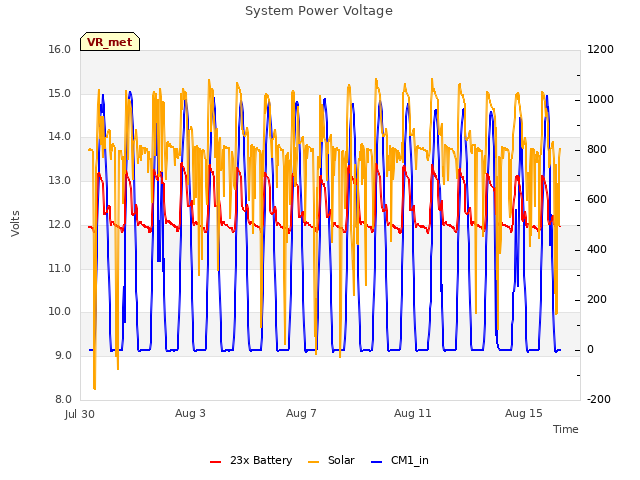
Task: Click the blue CM1_in legend swatch
Action: tap(377, 462)
